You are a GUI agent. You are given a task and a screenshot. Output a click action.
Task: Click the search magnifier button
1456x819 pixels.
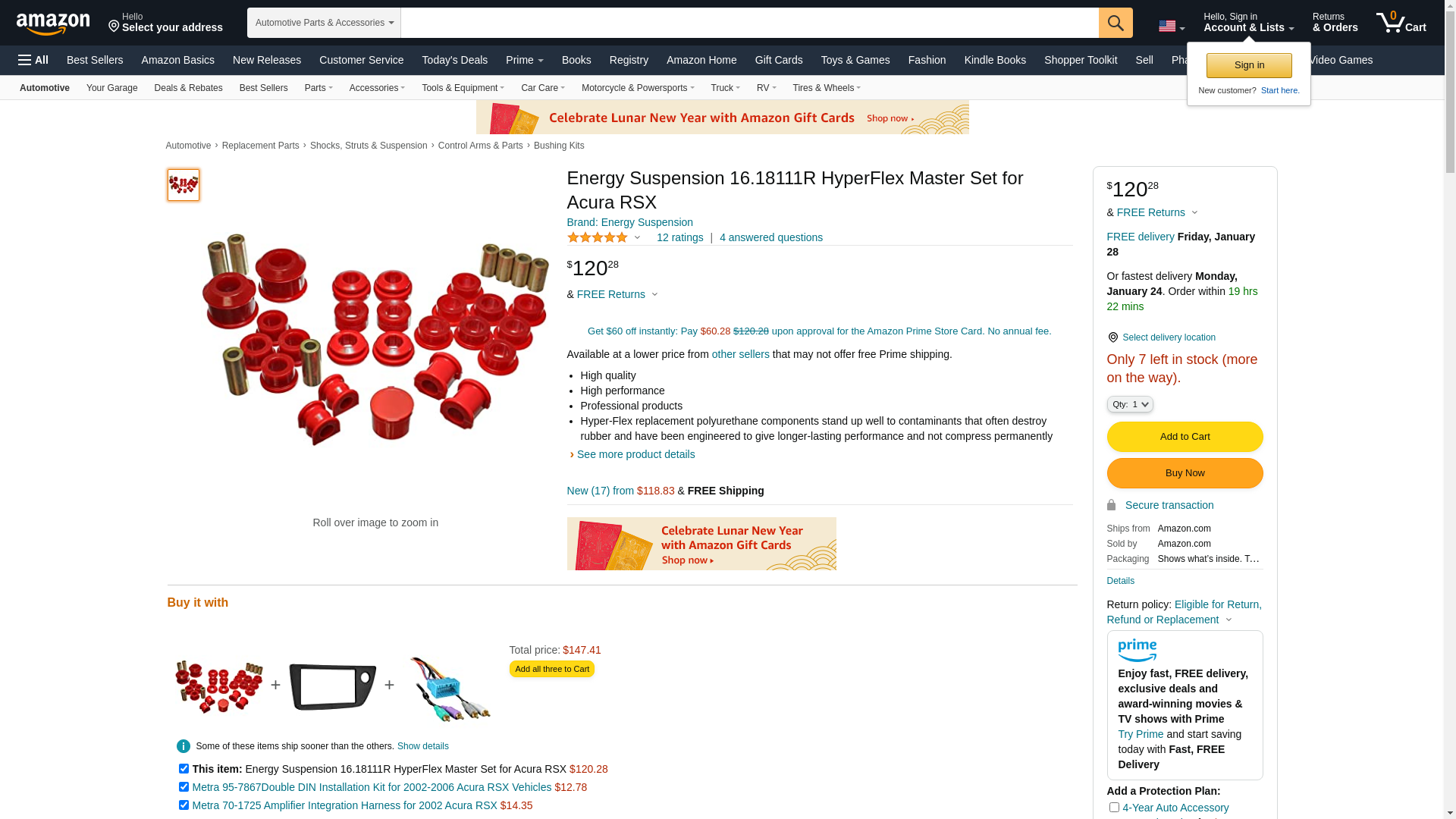pos(1116,23)
